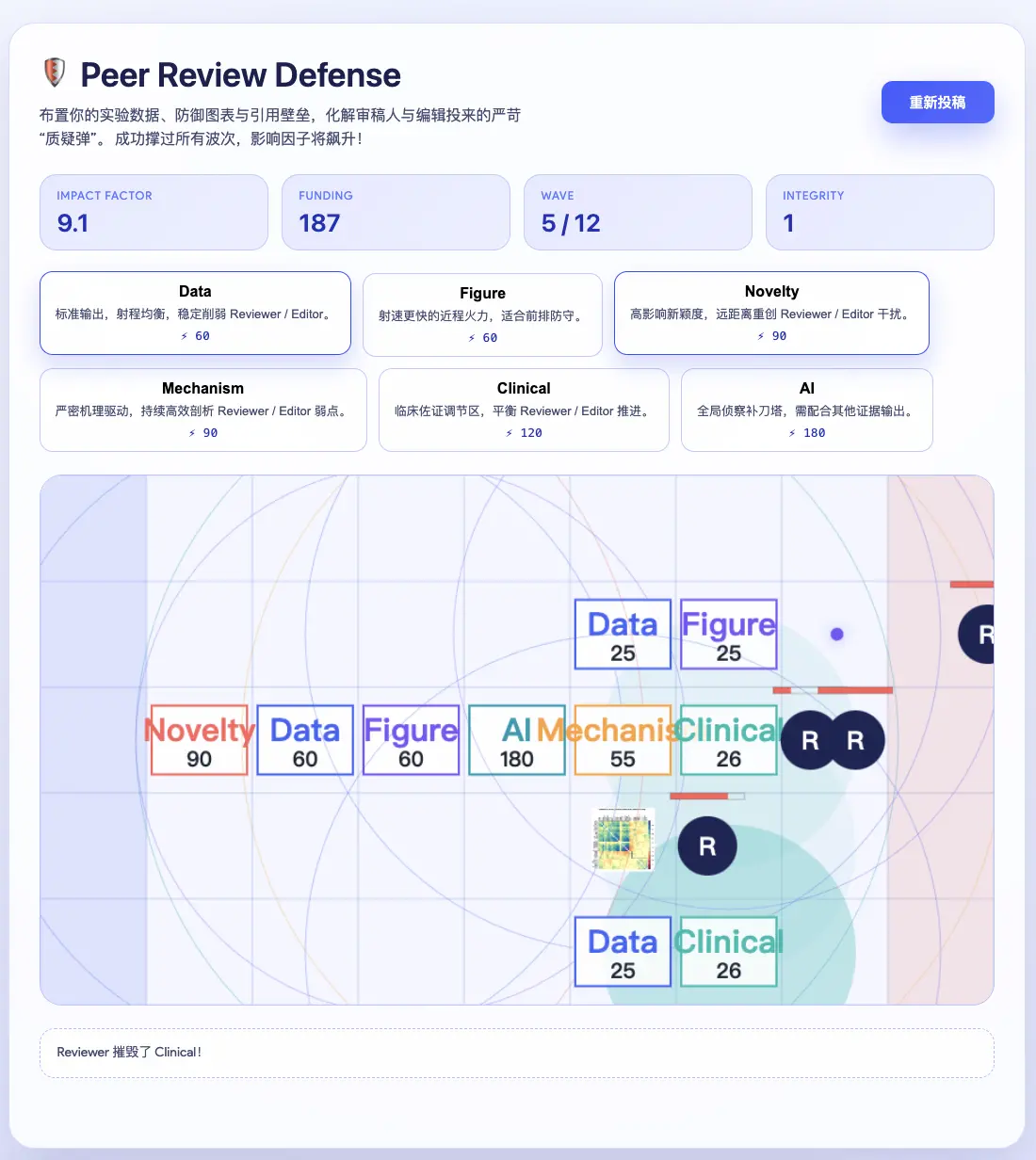Click the Data 25 tower in the top row
This screenshot has width=1036, height=1160.
[x=622, y=634]
